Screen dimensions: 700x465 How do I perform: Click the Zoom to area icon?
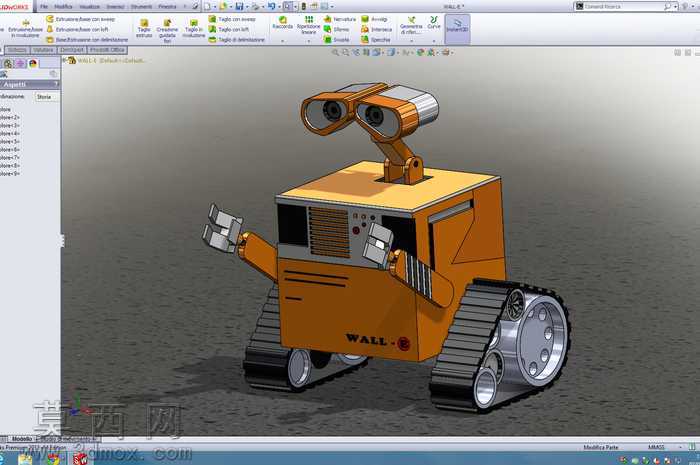pyautogui.click(x=346, y=53)
